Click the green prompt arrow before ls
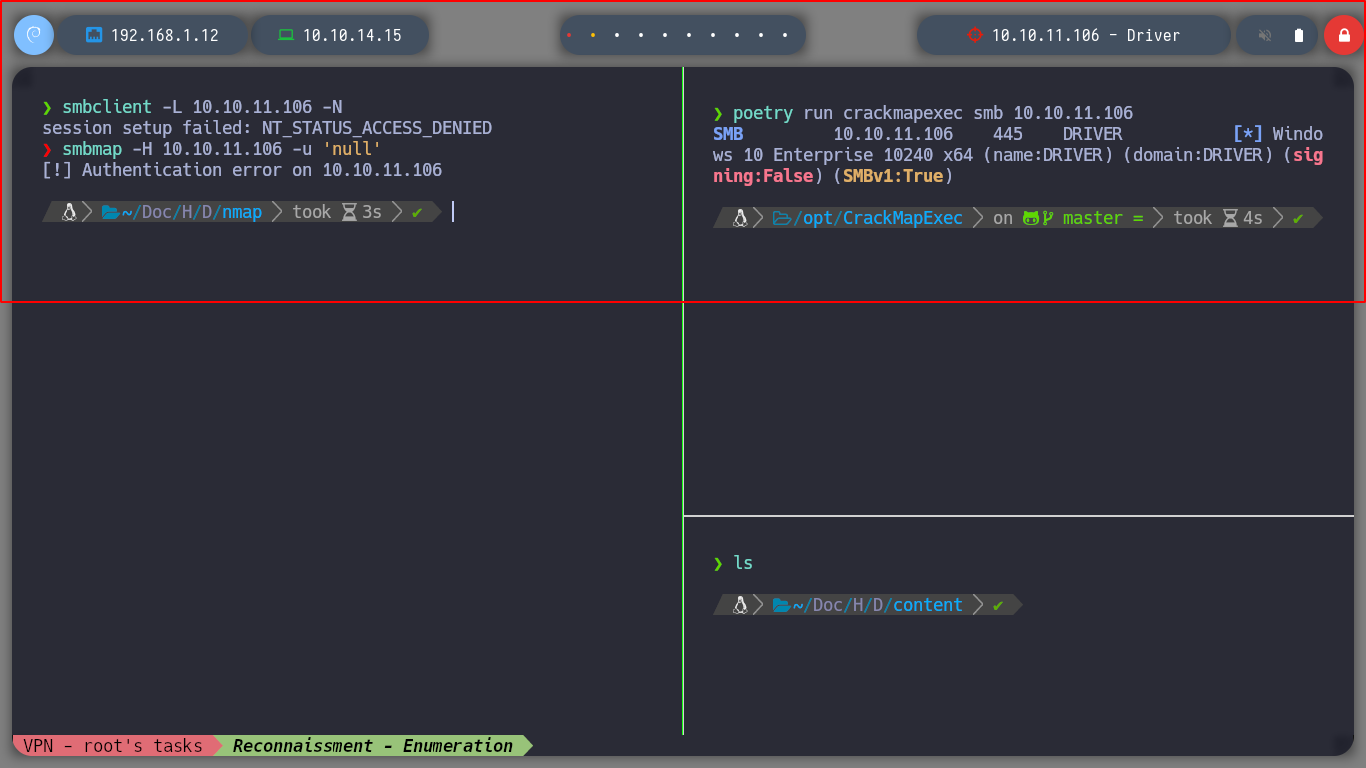 [x=718, y=563]
